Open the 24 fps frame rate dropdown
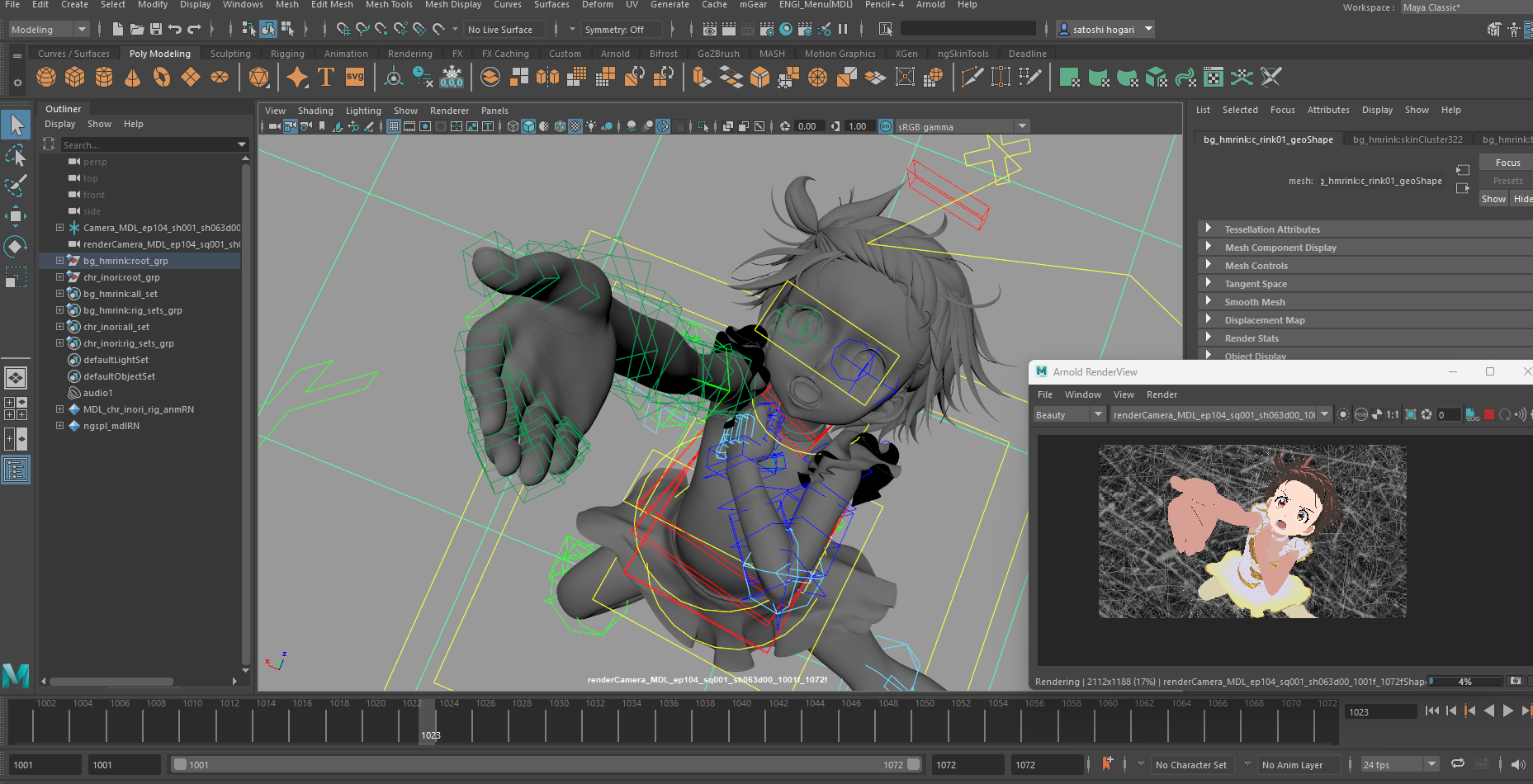1533x784 pixels. 1400,765
